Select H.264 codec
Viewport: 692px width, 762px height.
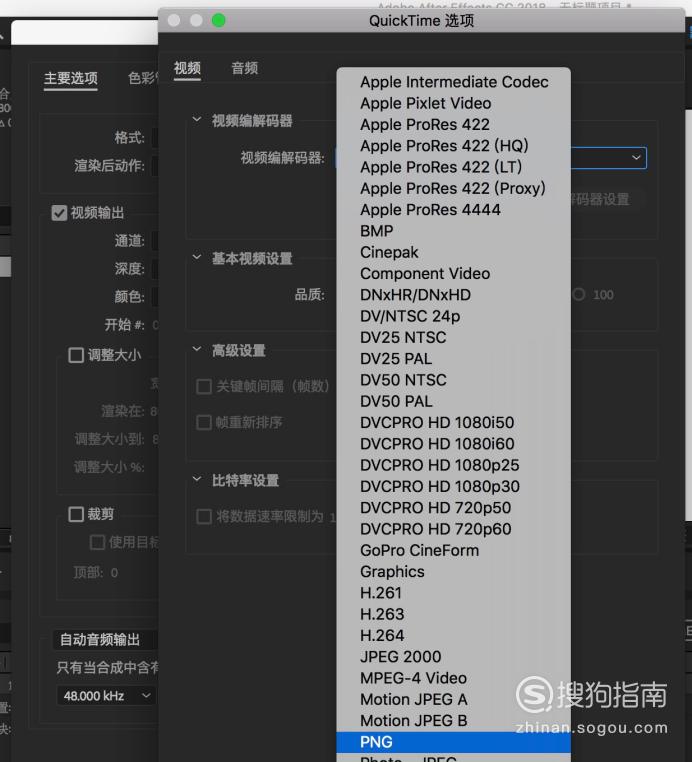click(453, 636)
